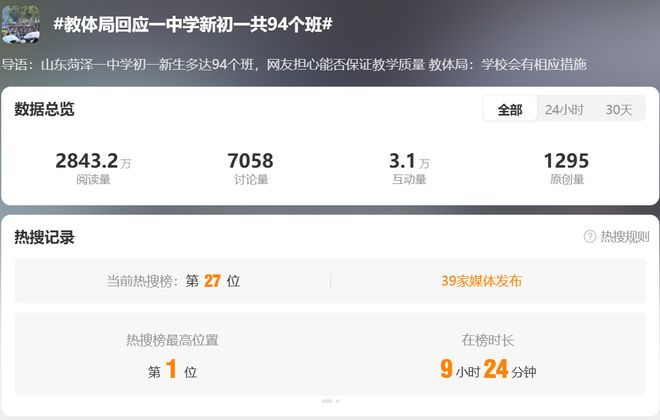This screenshot has height=420, width=660.
Task: Click the 数据总览 section heading
Action: pos(44,109)
